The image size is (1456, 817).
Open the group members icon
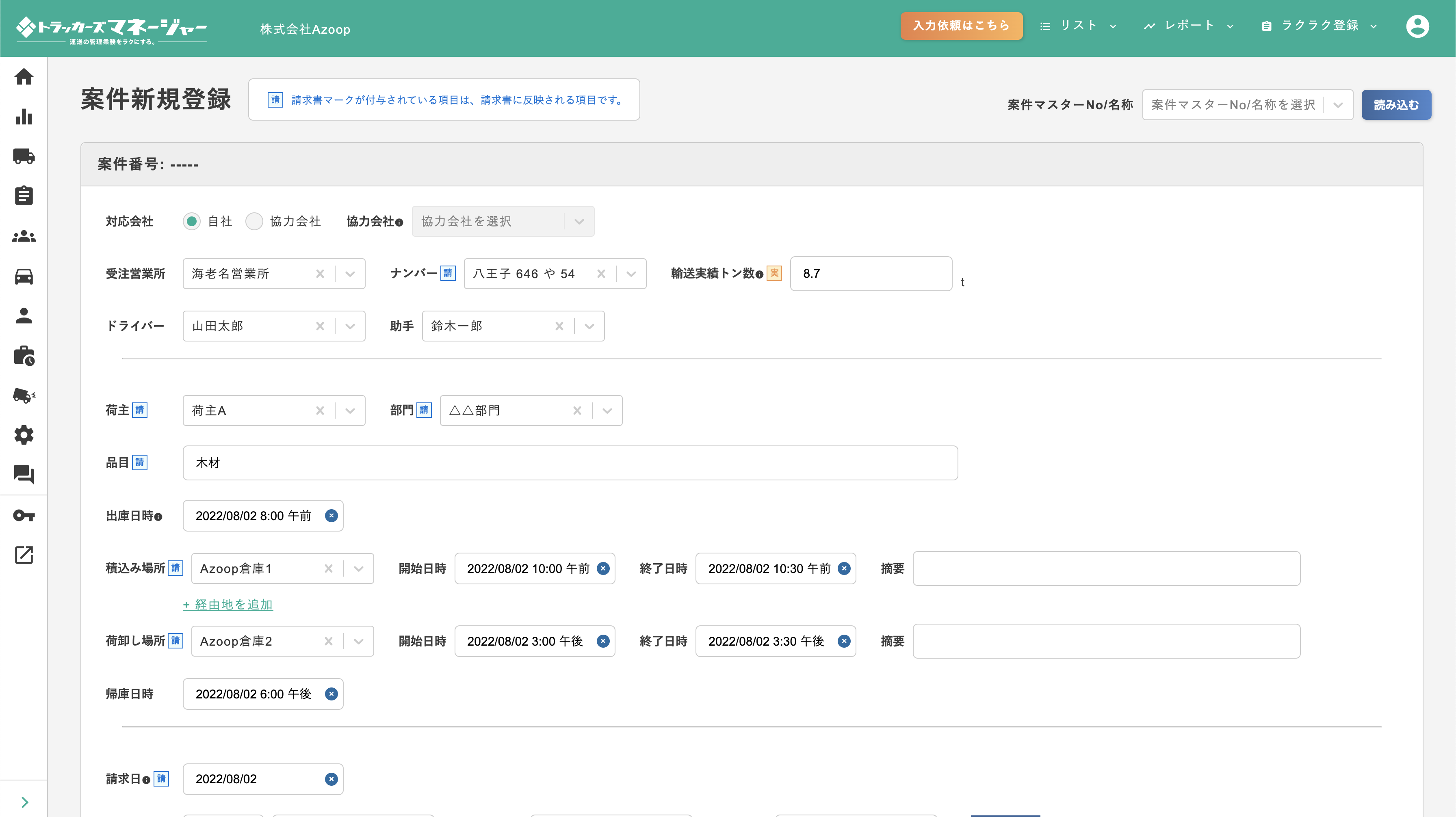(x=24, y=237)
